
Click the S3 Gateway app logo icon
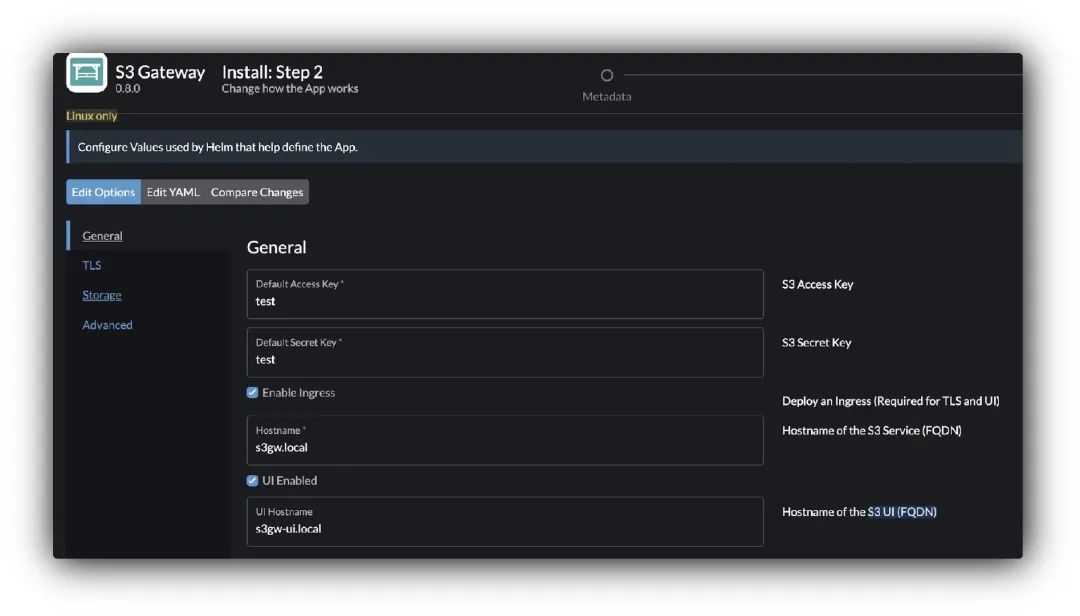86,72
